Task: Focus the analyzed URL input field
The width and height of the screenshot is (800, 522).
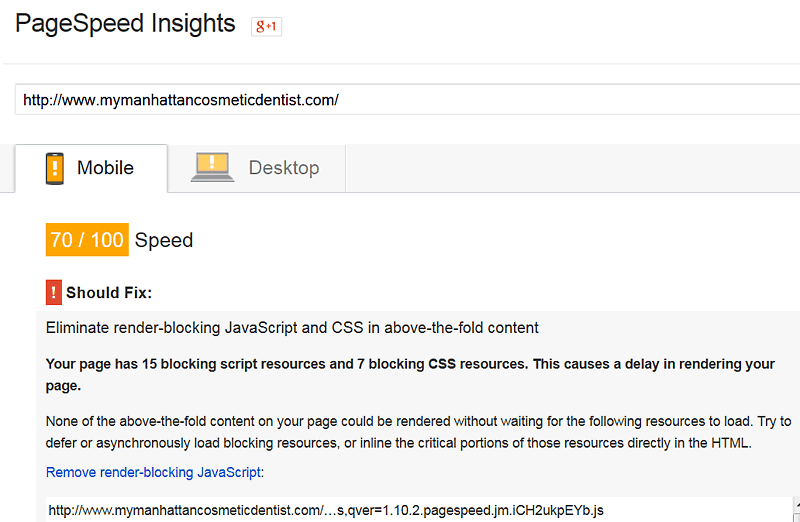Action: pyautogui.click(x=407, y=100)
